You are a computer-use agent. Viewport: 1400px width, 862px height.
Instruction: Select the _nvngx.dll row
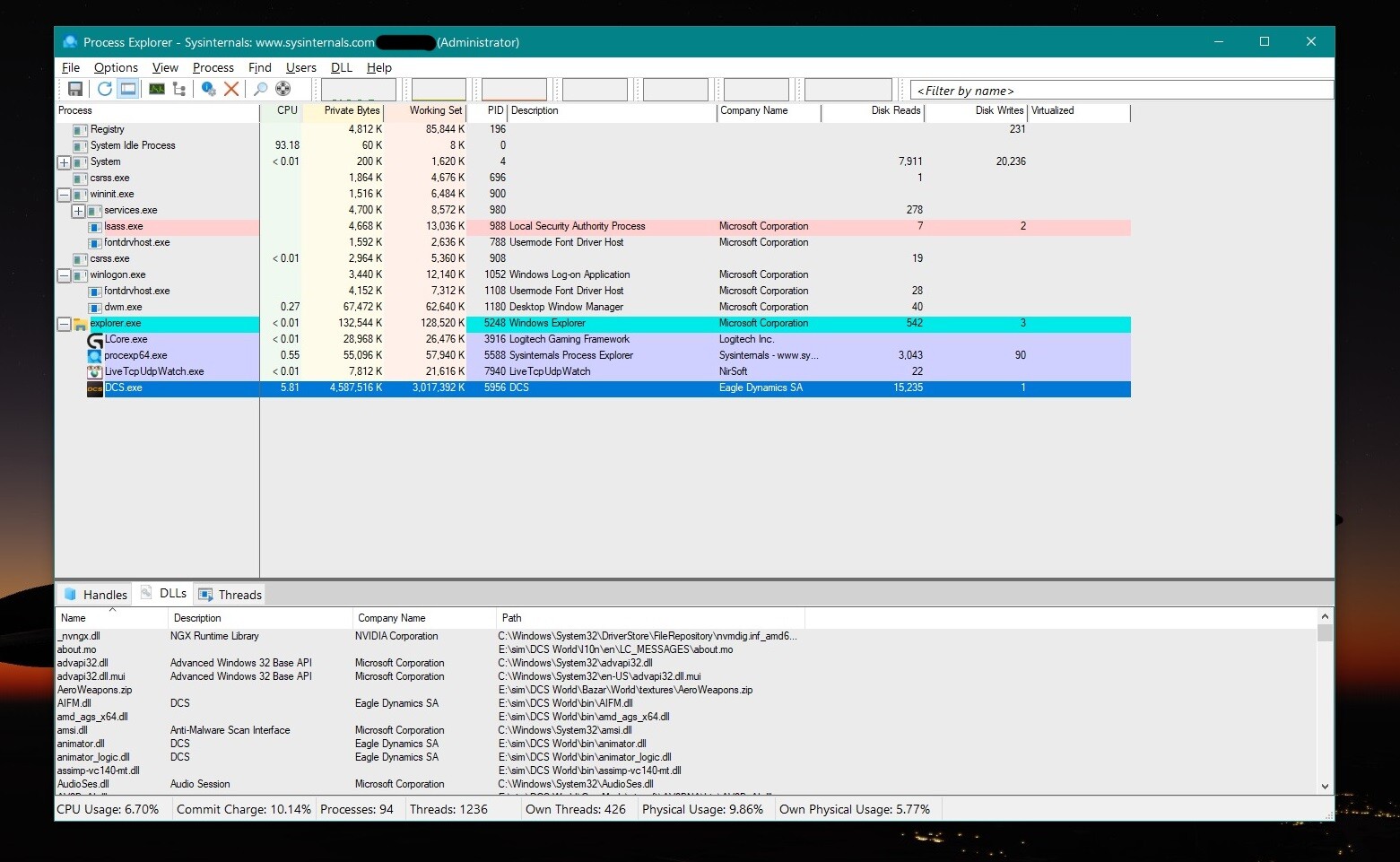[686, 636]
